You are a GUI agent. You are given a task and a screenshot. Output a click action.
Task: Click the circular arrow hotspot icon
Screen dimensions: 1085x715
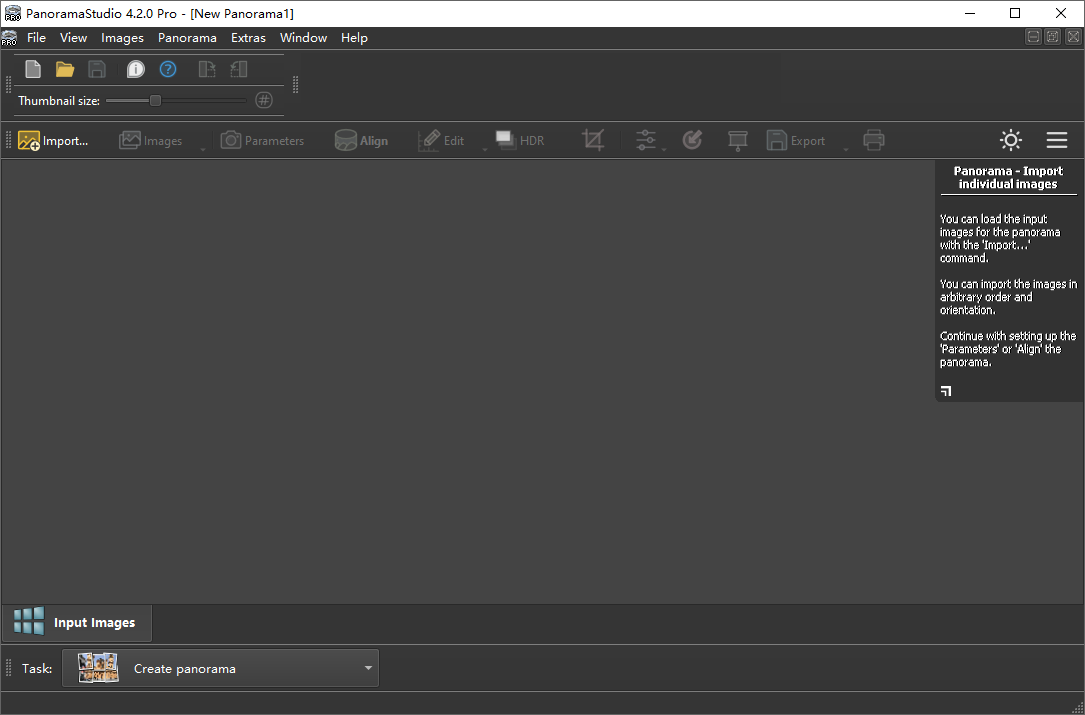692,141
